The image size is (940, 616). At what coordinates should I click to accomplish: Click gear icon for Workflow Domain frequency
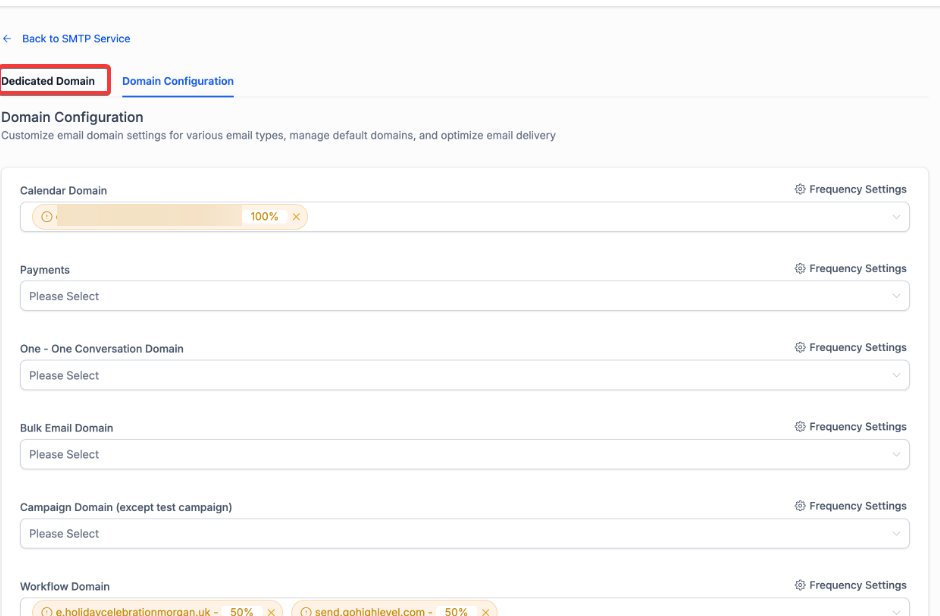coord(800,585)
